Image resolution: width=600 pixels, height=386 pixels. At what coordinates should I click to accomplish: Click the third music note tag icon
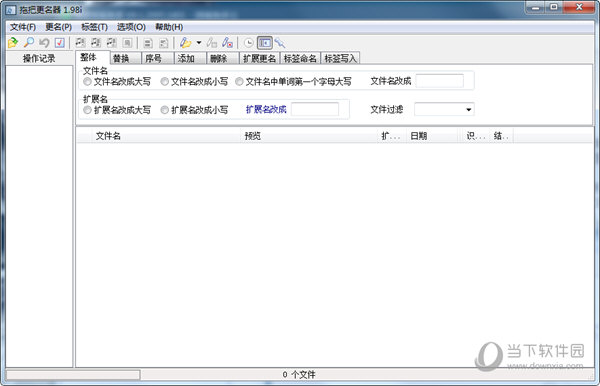(x=111, y=42)
